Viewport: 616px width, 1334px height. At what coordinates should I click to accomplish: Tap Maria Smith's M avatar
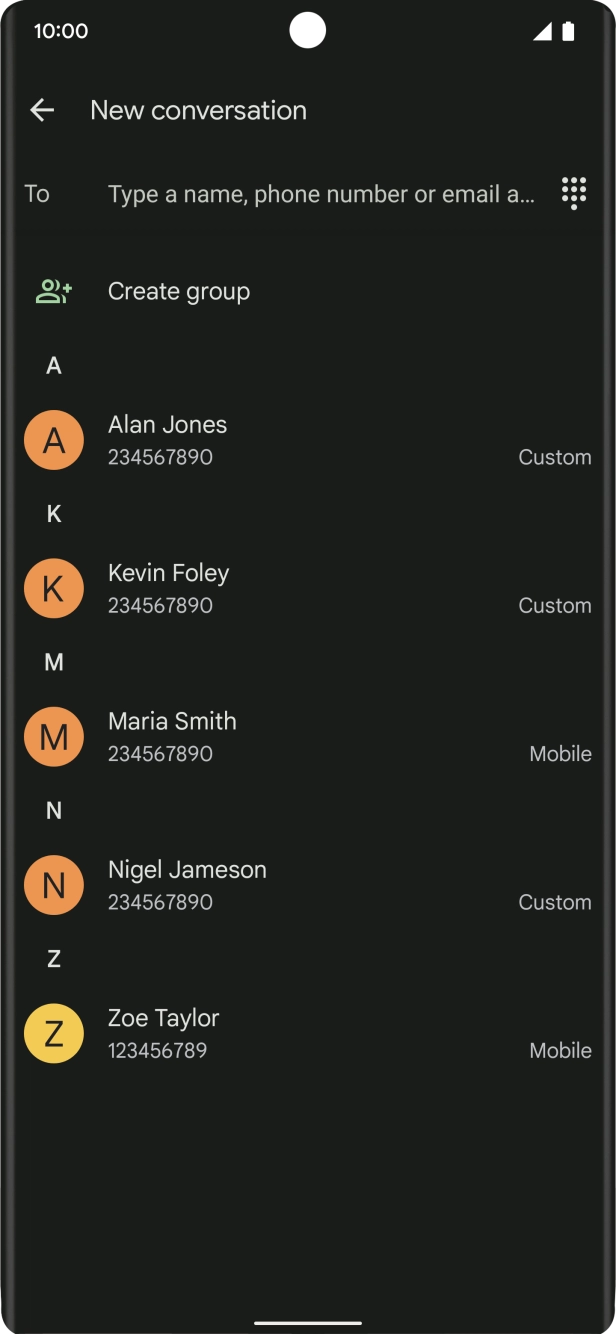[54, 737]
